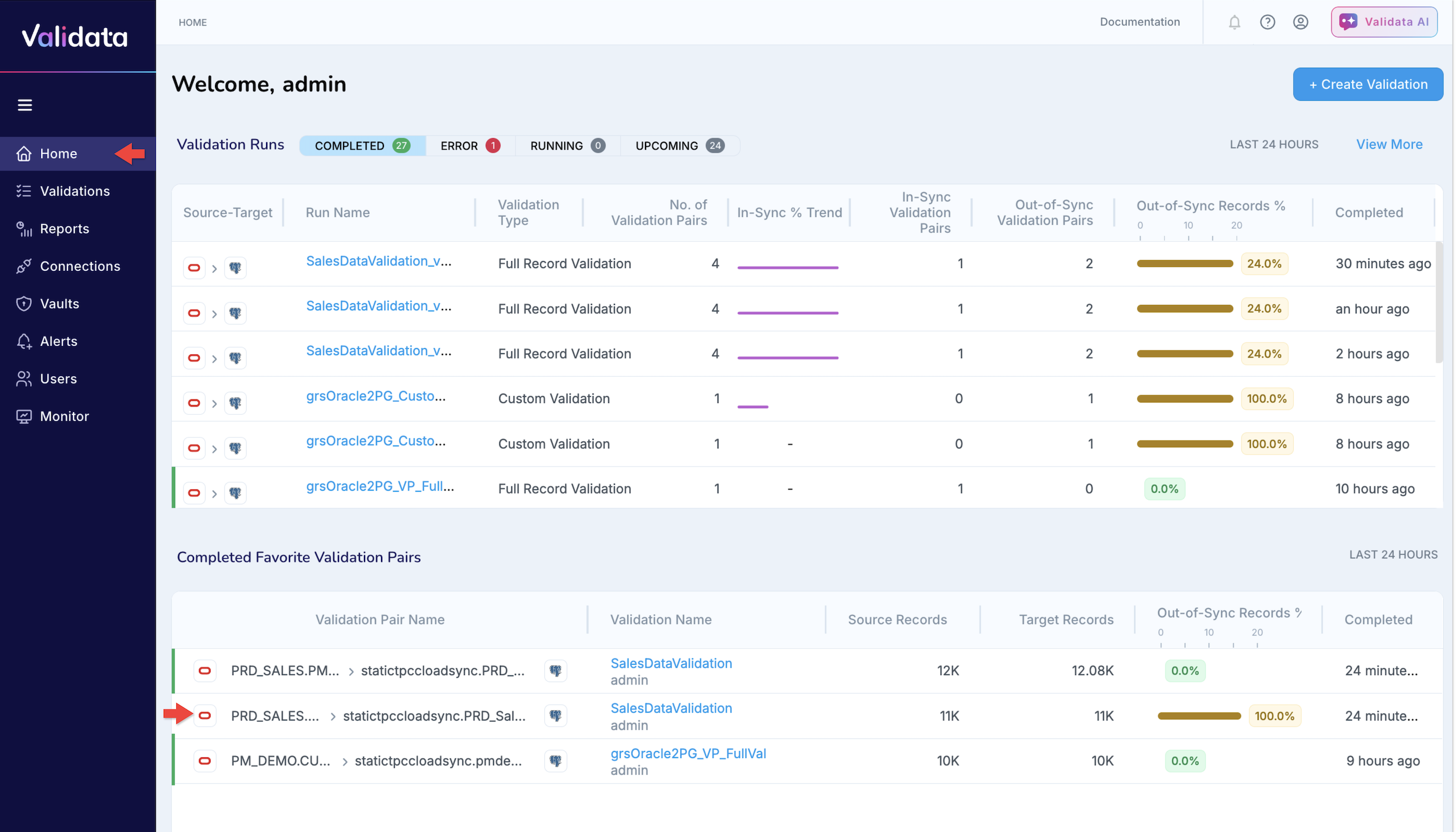
Task: Select the Connections sidebar icon
Action: (23, 266)
